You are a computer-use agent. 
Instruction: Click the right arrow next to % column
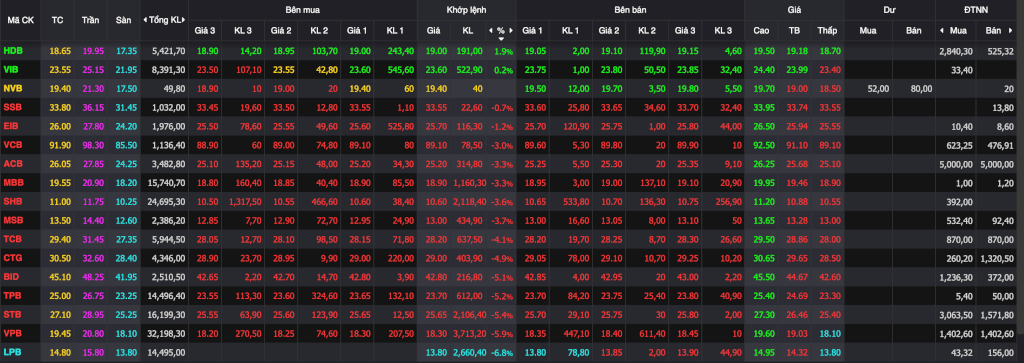511,30
